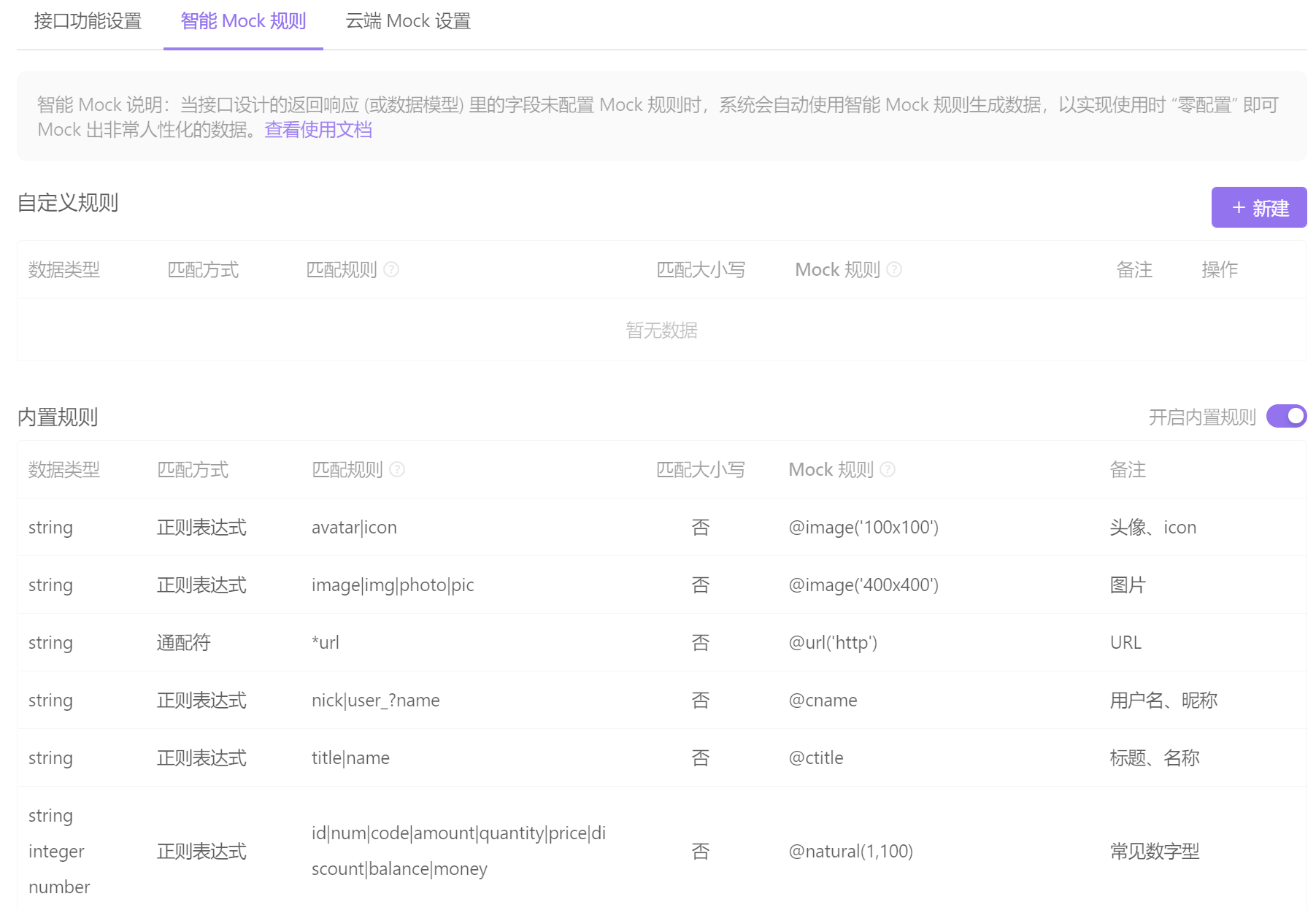Select the nick|user_?name match rule
Image resolution: width=1316 pixels, height=910 pixels.
(375, 700)
